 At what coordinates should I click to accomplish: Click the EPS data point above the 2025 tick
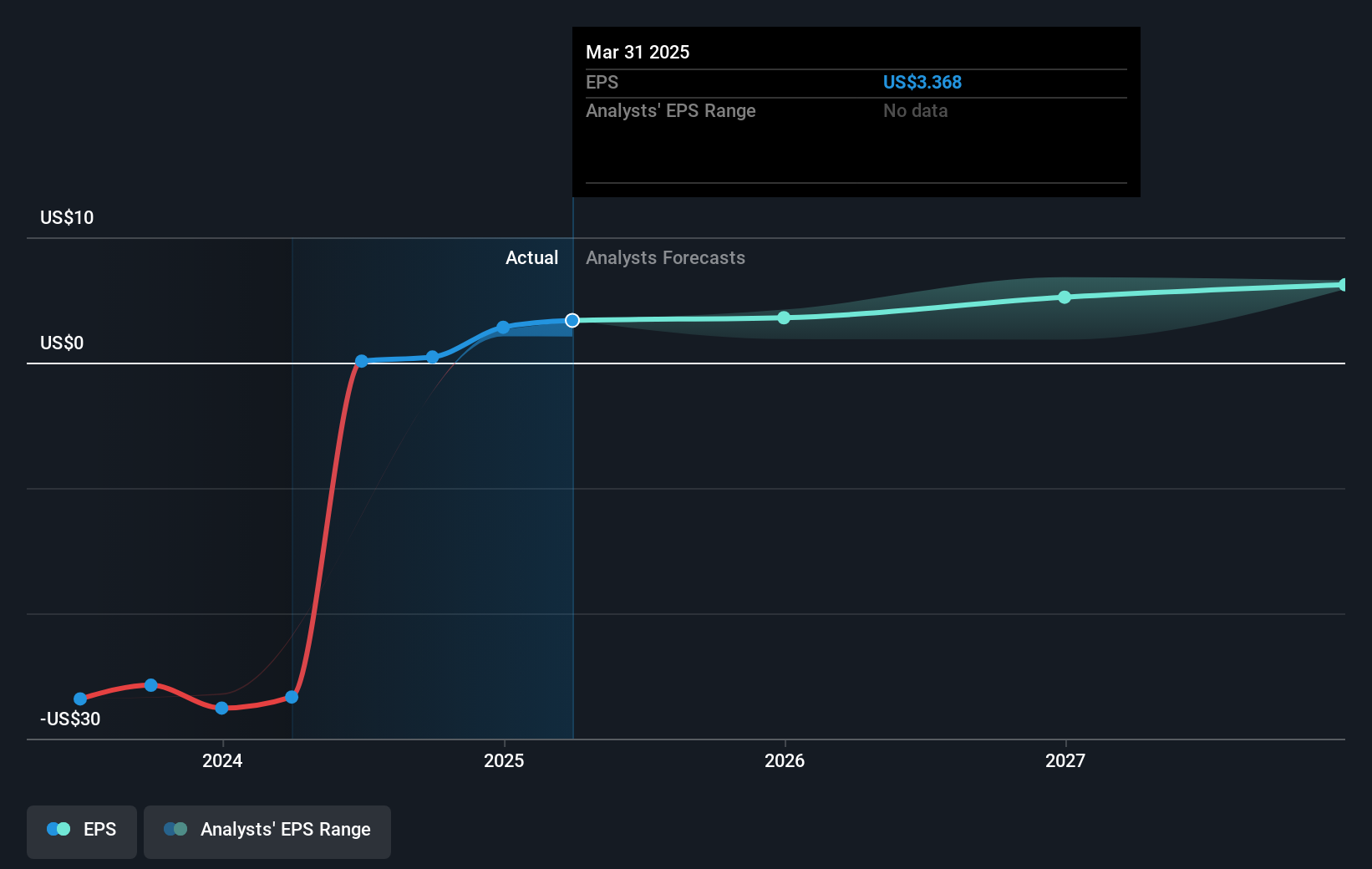[503, 328]
